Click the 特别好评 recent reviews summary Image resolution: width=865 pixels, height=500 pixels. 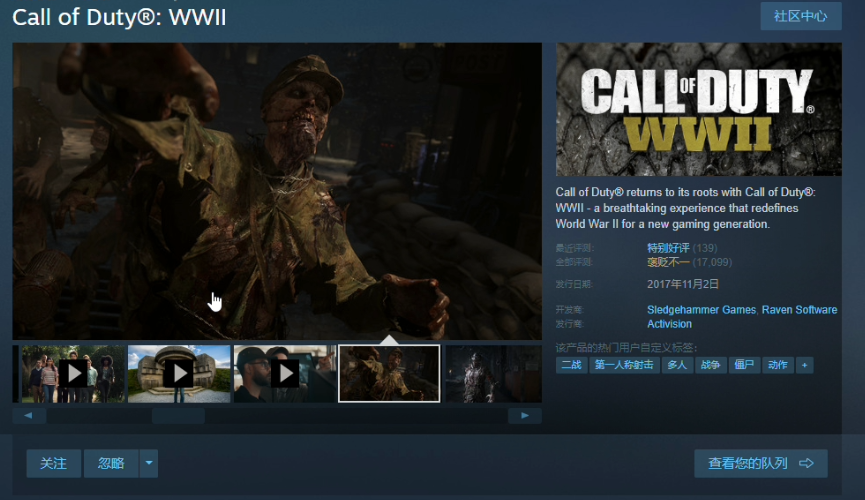(x=668, y=248)
